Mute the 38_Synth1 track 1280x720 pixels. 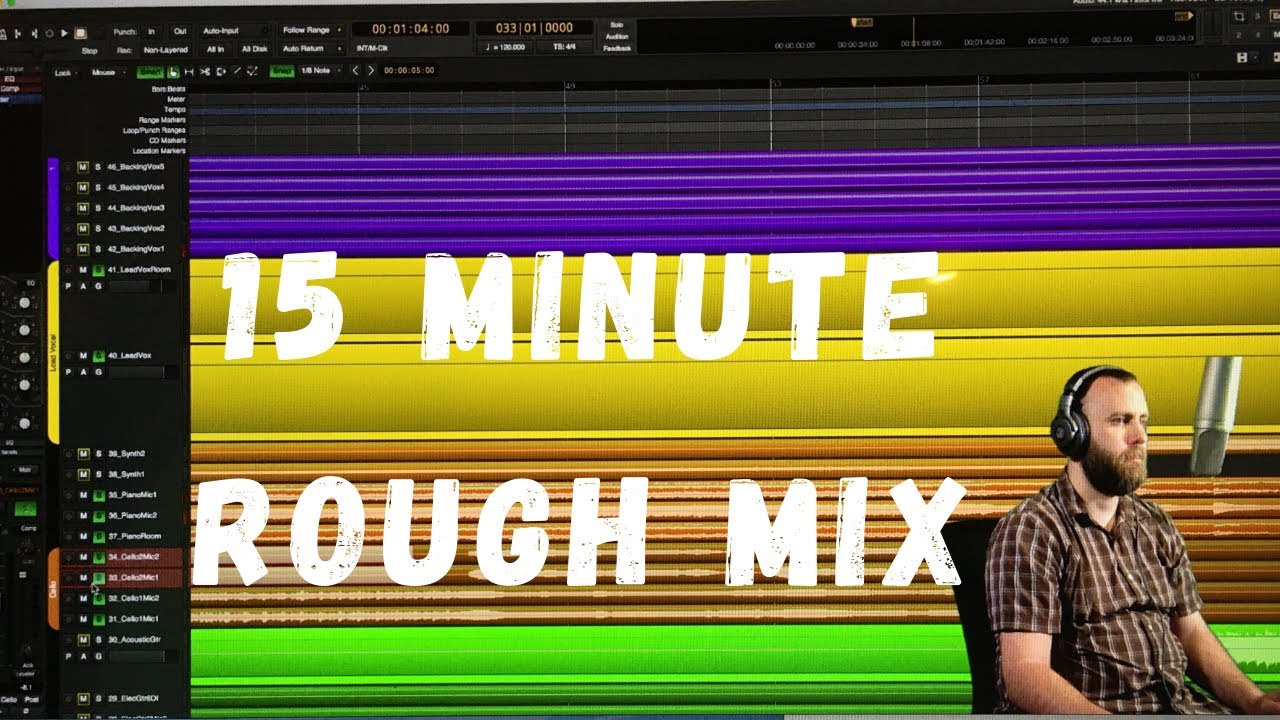coord(83,474)
